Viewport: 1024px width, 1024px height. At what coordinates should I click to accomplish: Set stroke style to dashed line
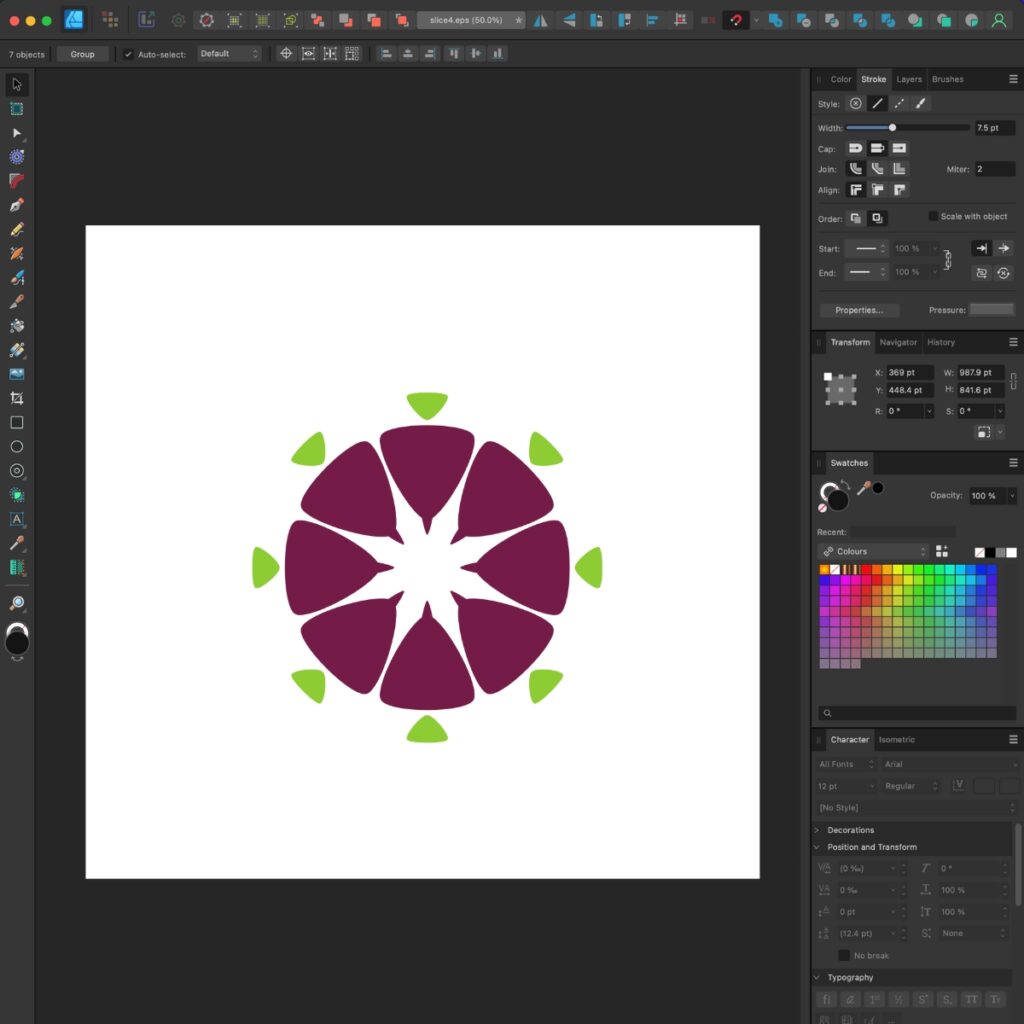pos(899,103)
